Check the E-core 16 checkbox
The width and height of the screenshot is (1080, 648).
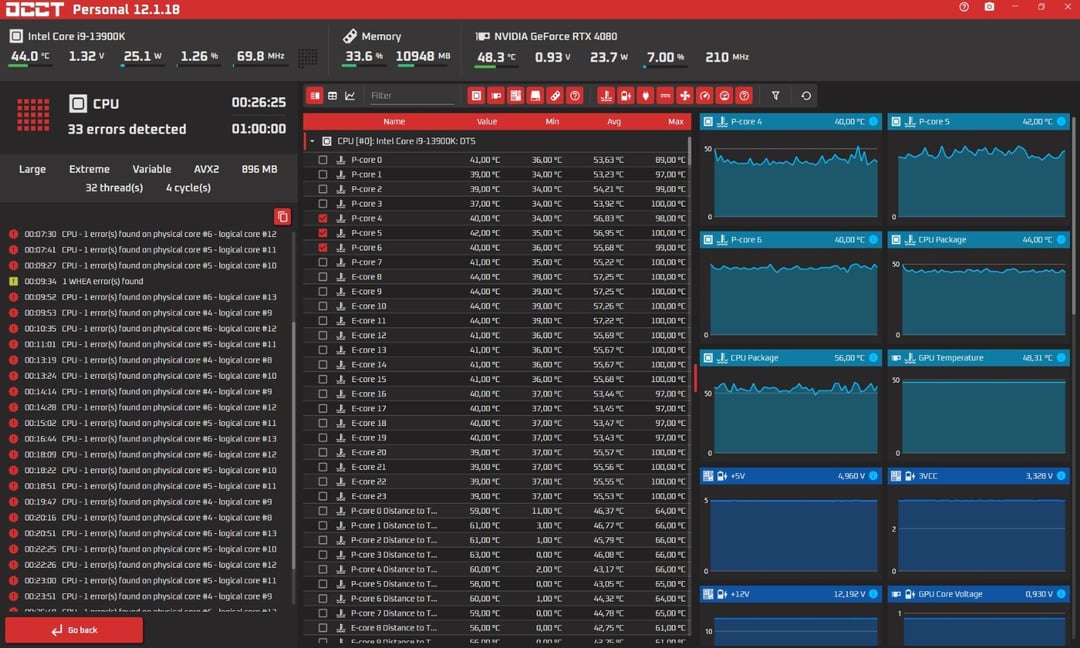322,394
